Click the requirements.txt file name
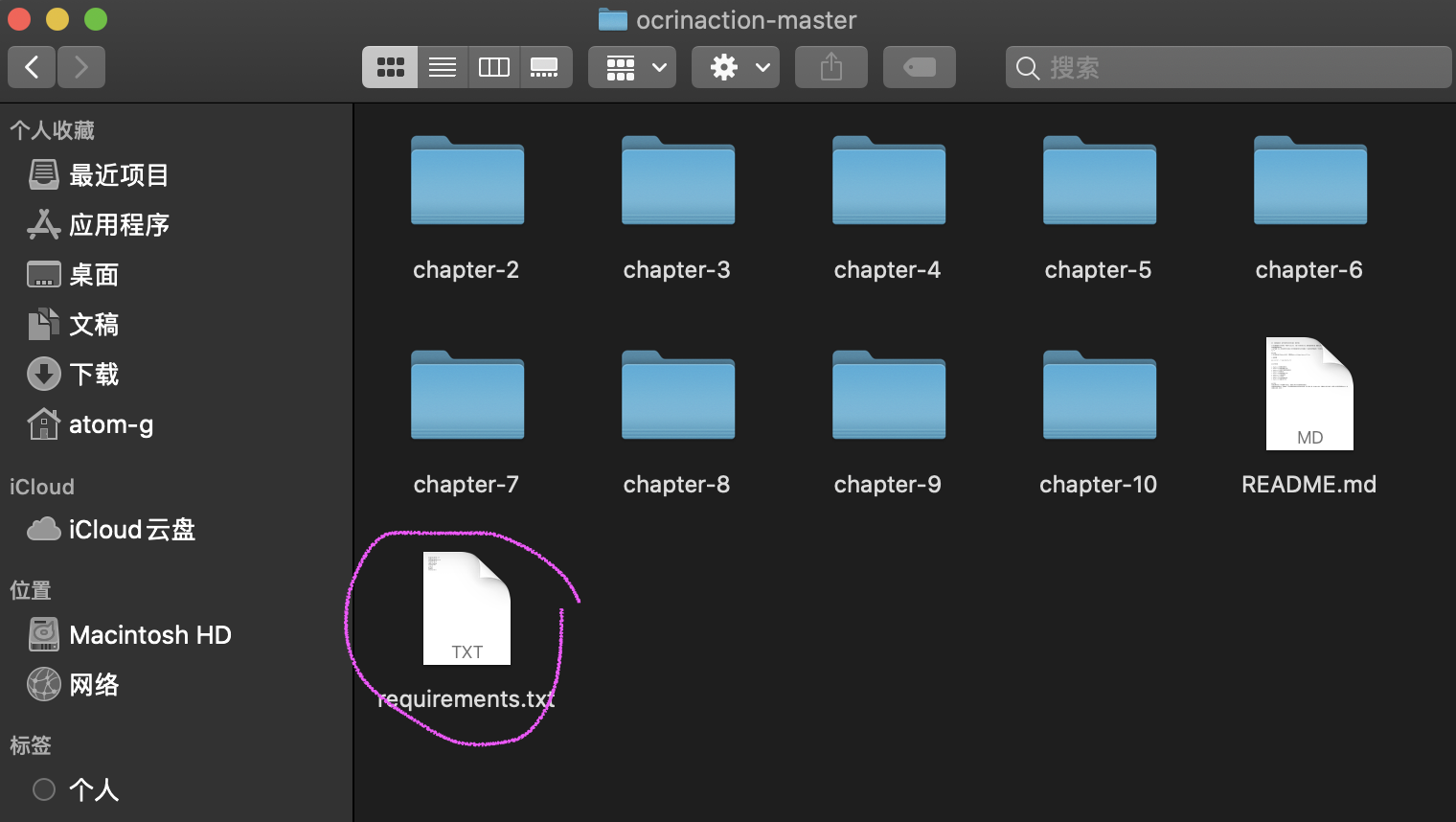Screen dimensions: 1456x822 [x=466, y=699]
